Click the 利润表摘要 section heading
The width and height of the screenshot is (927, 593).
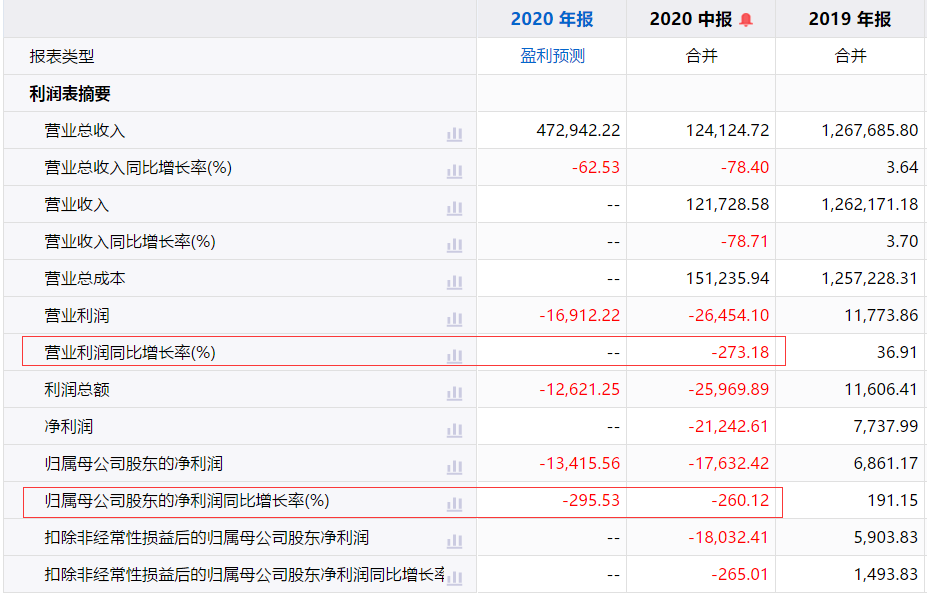click(70, 93)
